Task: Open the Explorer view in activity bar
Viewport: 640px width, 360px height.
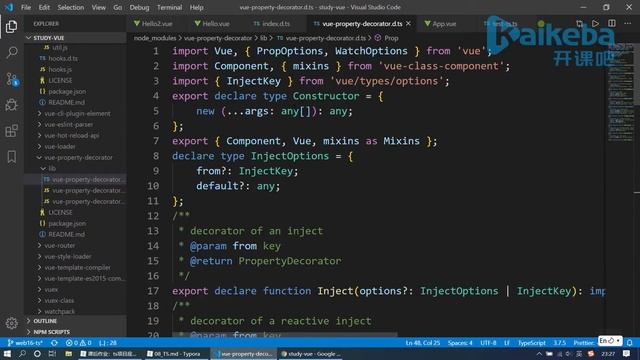Action: click(x=11, y=27)
